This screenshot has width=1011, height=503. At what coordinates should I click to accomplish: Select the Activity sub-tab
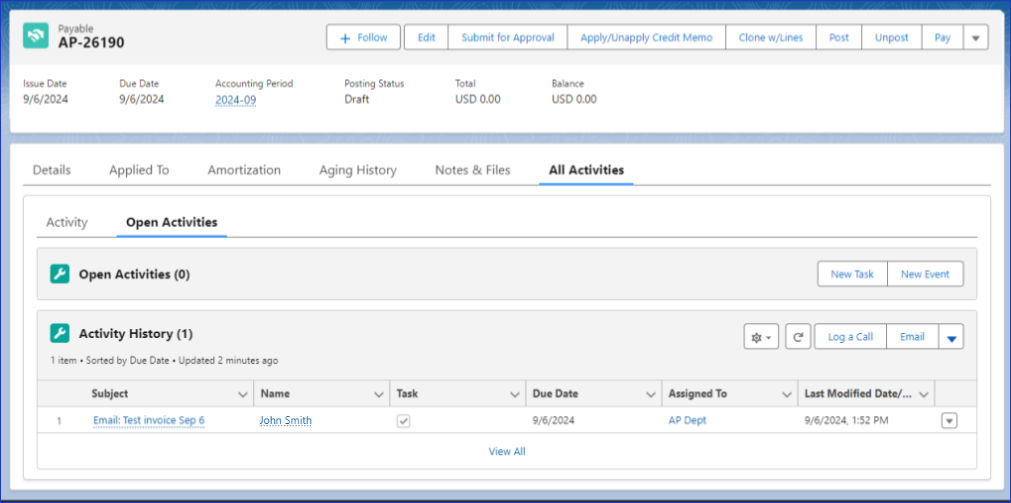(x=67, y=222)
